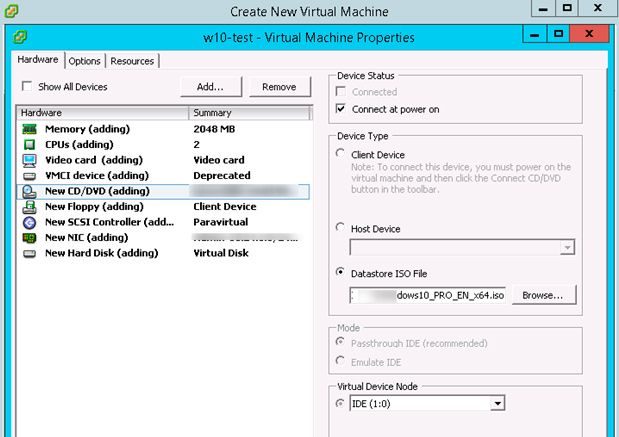Viewport: 619px width, 437px height.
Task: Select the CPUs (adding) row
Action: (x=163, y=144)
